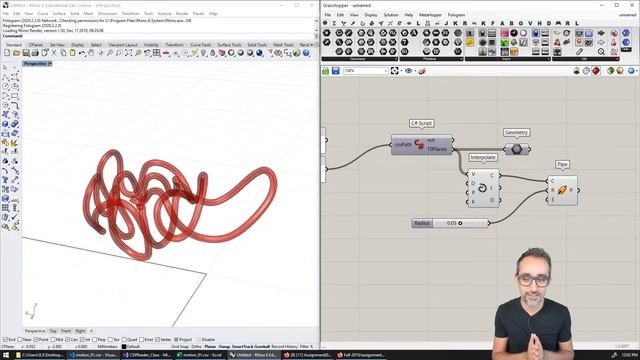Click the Pipe component icon on canvas

point(562,190)
